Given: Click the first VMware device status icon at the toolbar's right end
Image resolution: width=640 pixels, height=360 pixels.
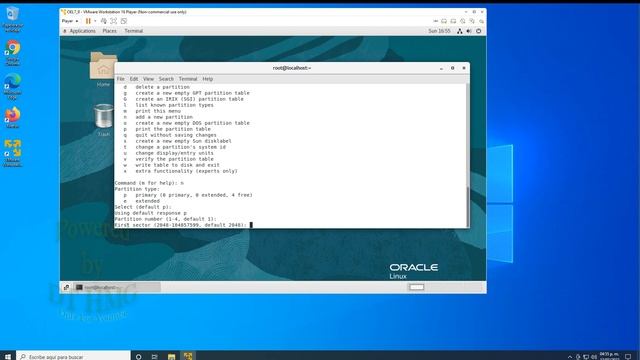Looking at the screenshot, I should 436,21.
